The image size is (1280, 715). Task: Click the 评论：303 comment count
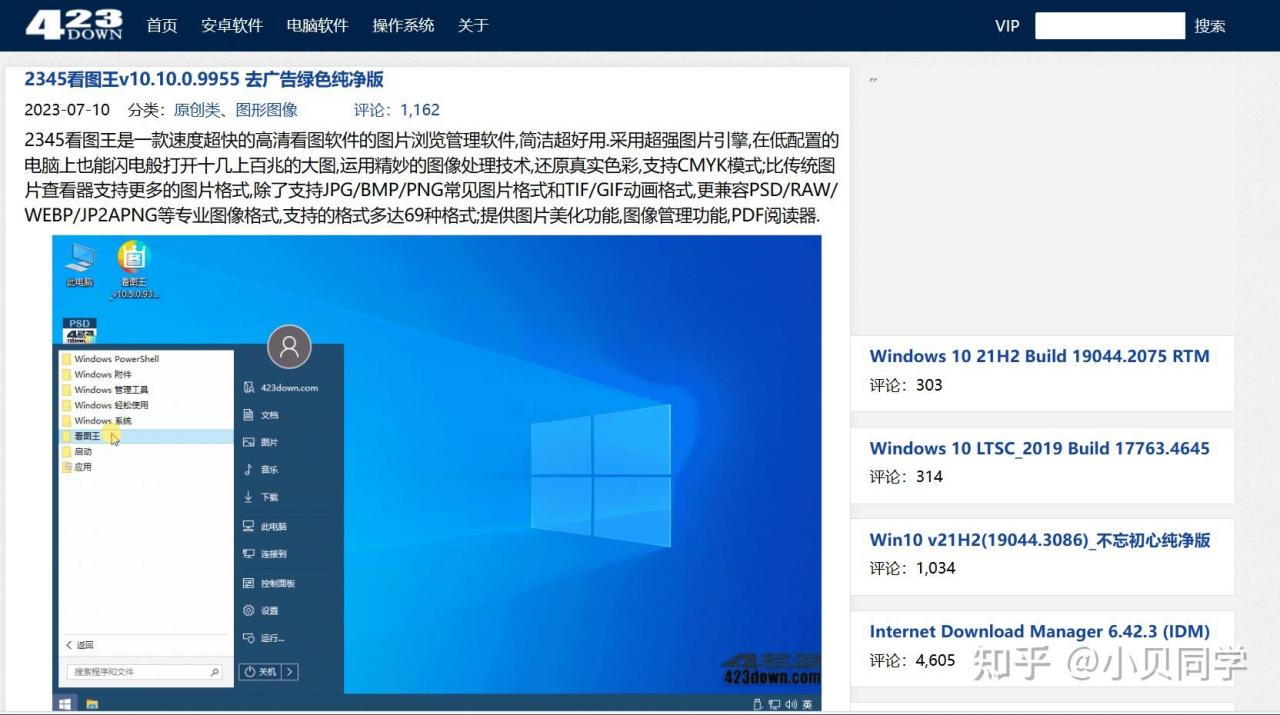click(x=906, y=385)
